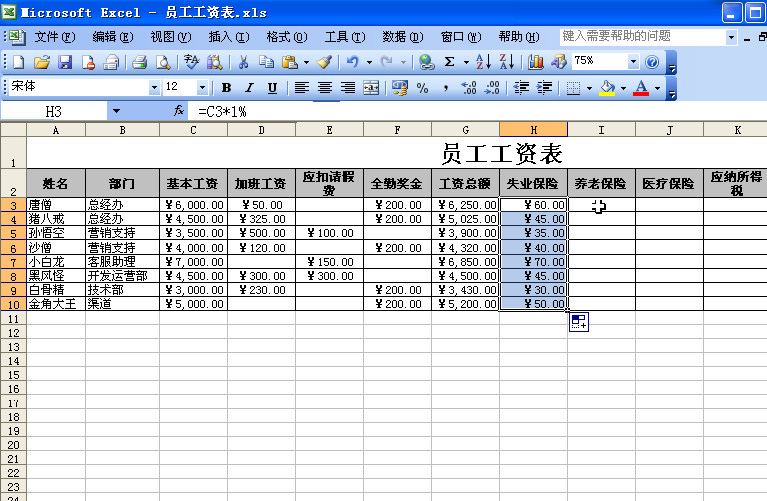Toggle italic formatting
Screen dimensions: 767x501
pos(249,88)
